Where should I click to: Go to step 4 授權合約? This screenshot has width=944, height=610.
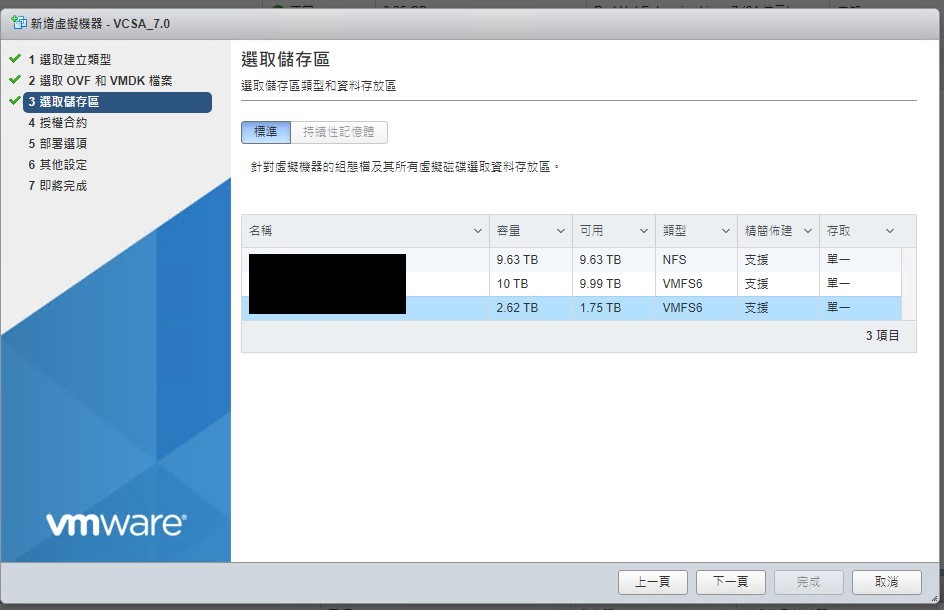58,123
